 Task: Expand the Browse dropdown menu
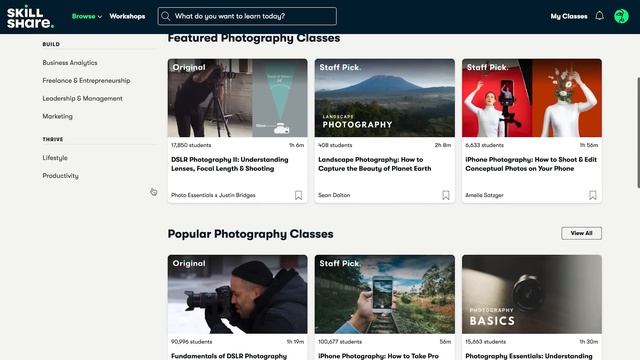point(87,16)
